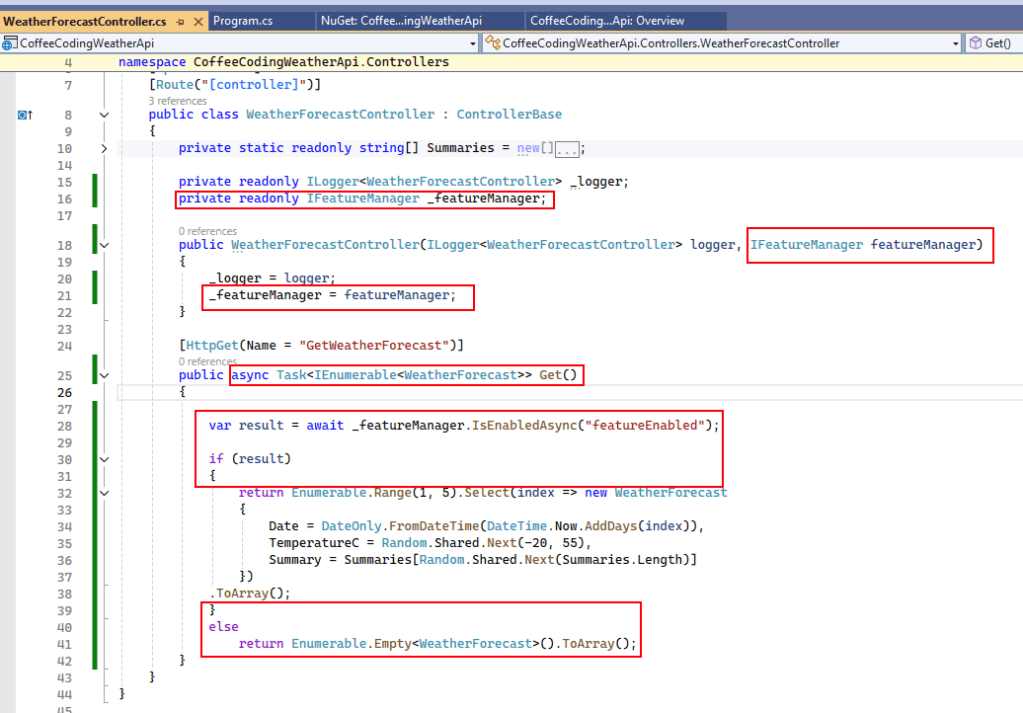Click "0 references" above the Get method
Viewport: 1023px width, 713px height.
(207, 361)
